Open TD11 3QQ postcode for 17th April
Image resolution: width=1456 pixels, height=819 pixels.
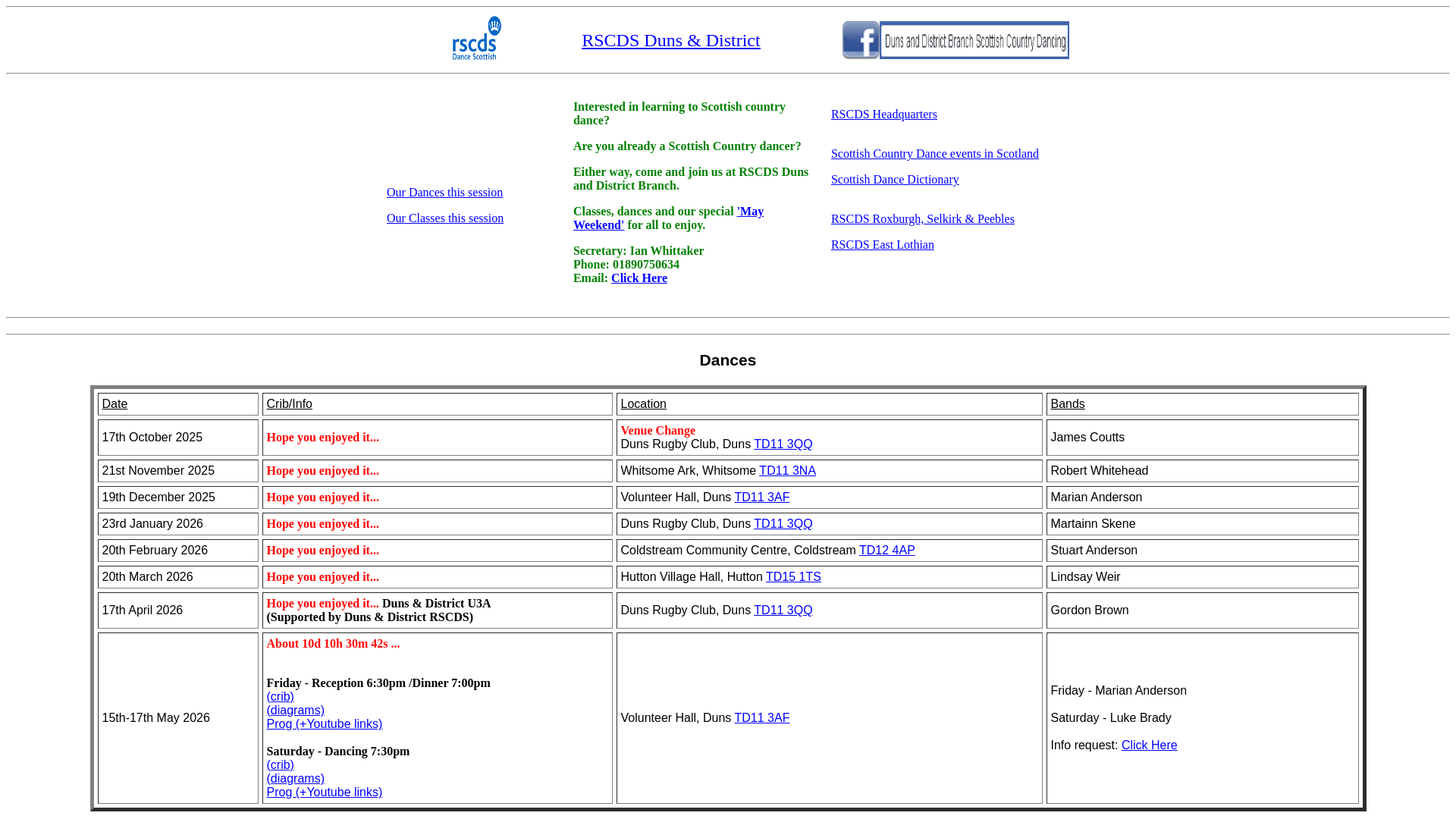[x=783, y=610]
